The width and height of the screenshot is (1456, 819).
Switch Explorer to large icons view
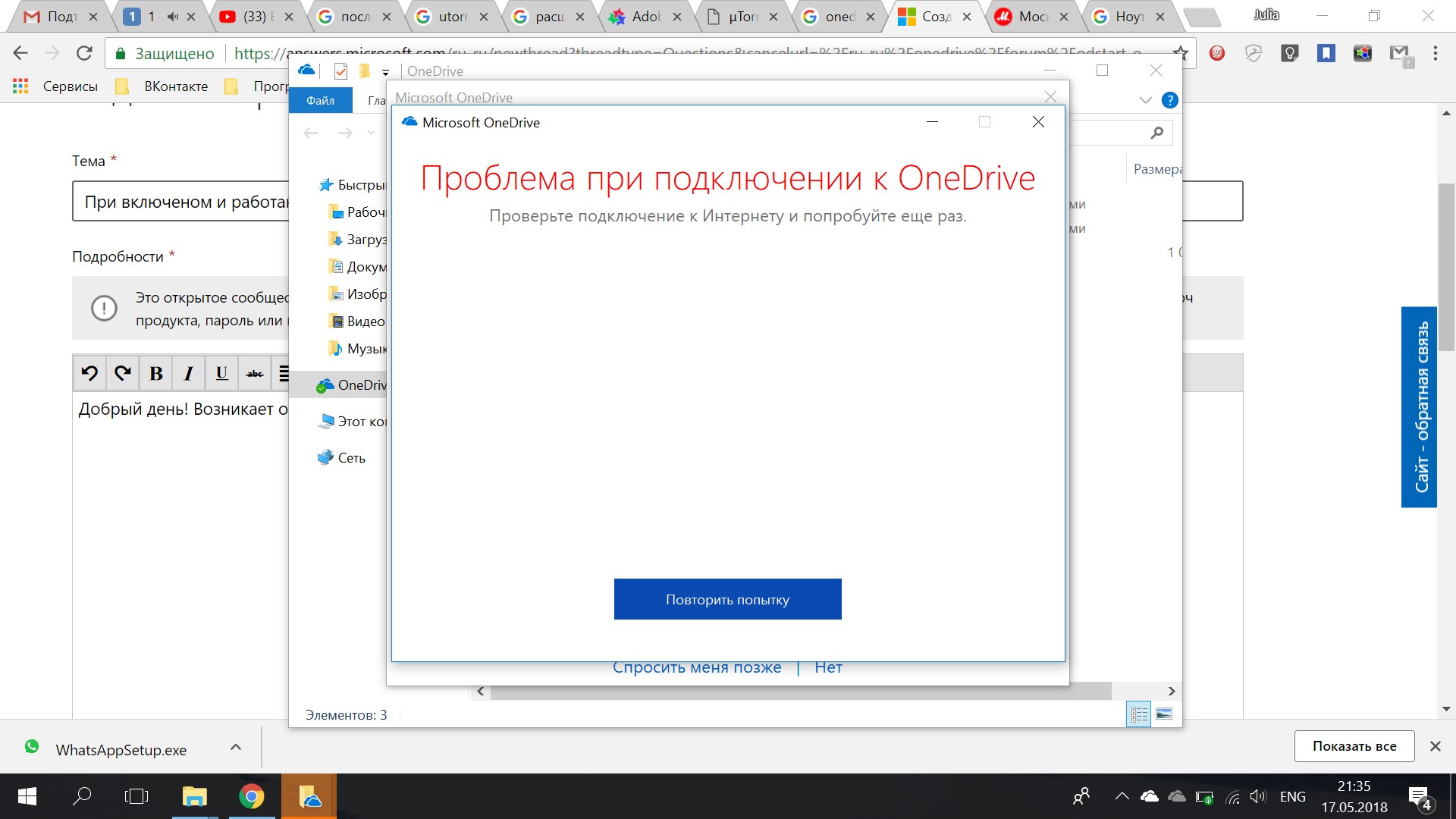pos(1164,714)
